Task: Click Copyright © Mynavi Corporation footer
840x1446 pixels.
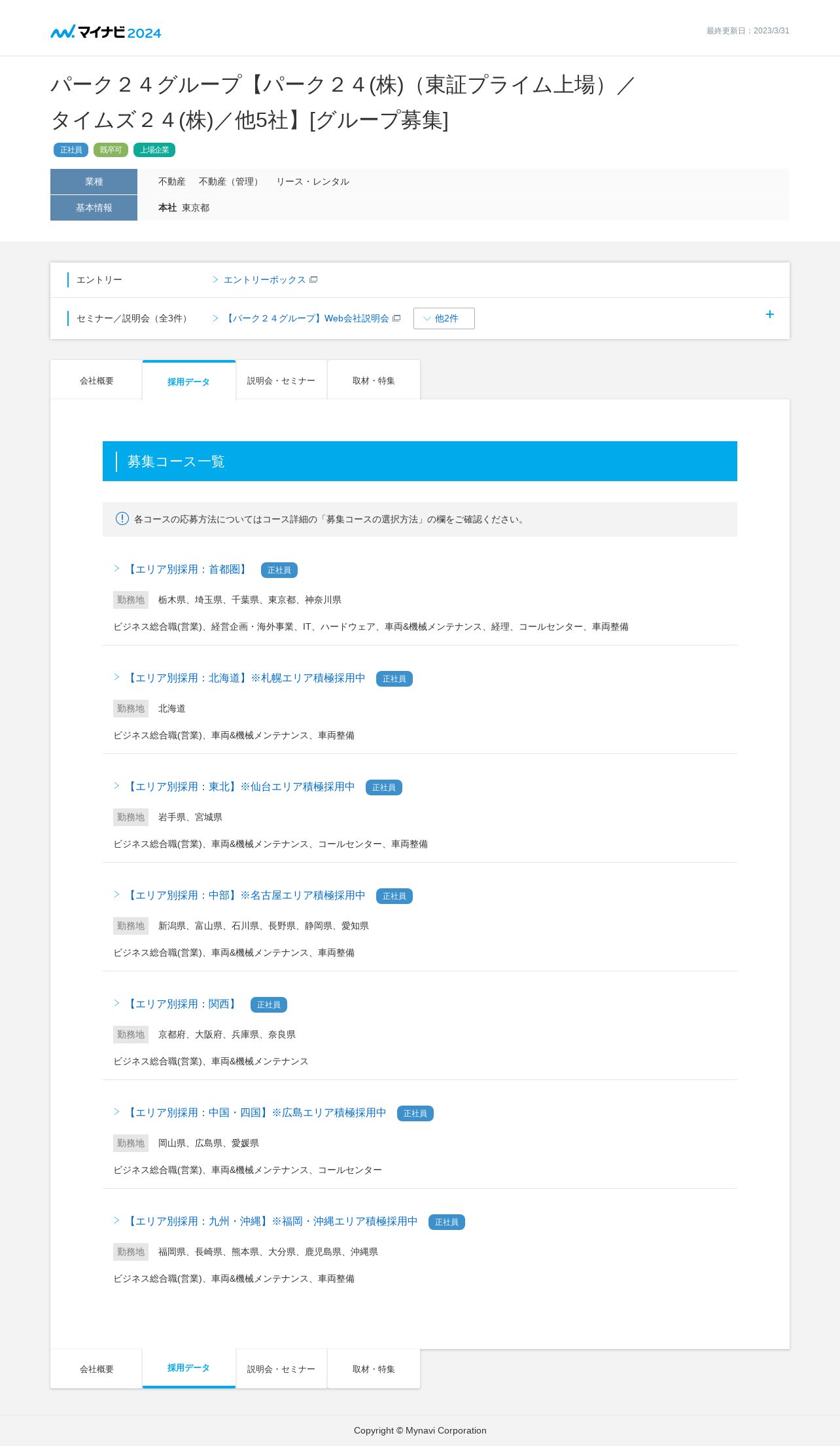Action: point(420,1430)
